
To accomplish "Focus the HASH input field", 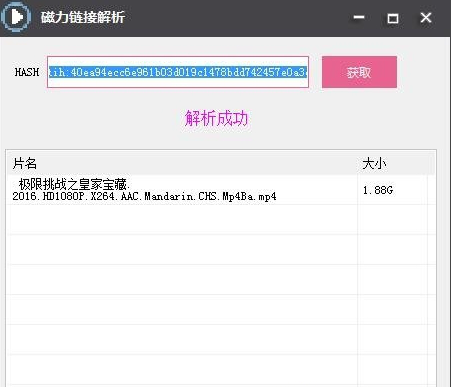I will coord(178,72).
